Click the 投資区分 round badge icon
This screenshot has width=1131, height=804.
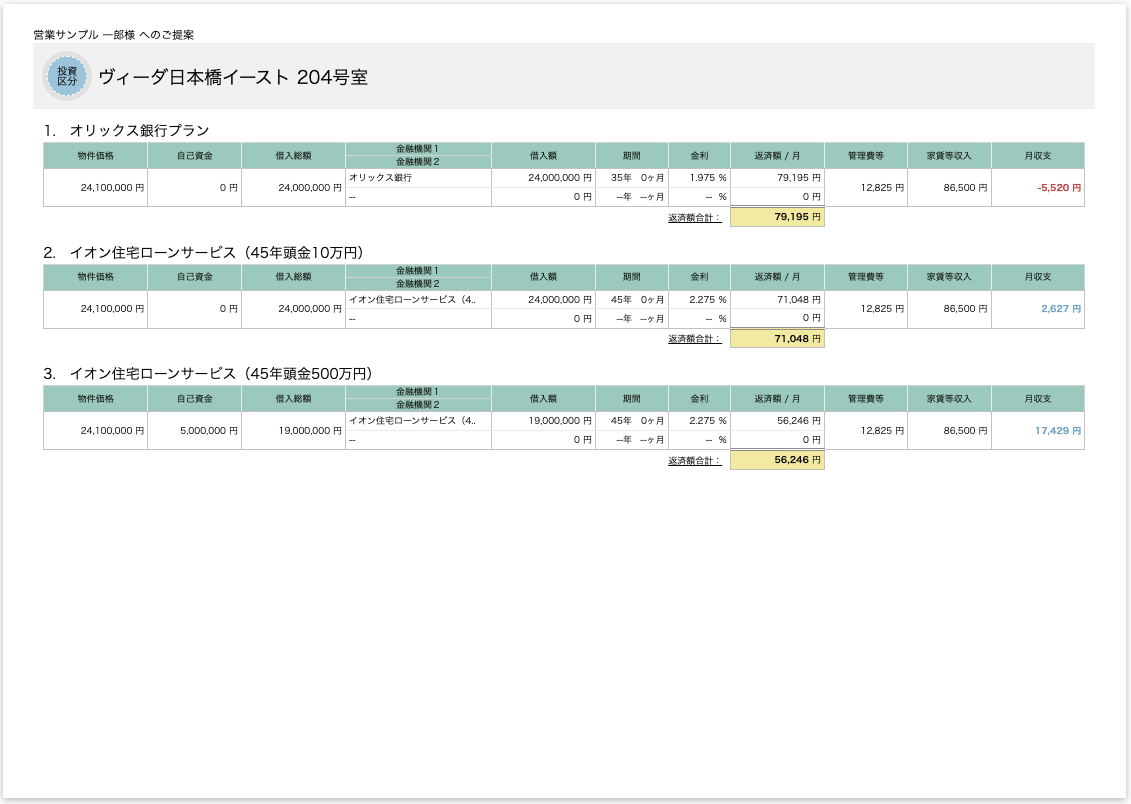[67, 76]
